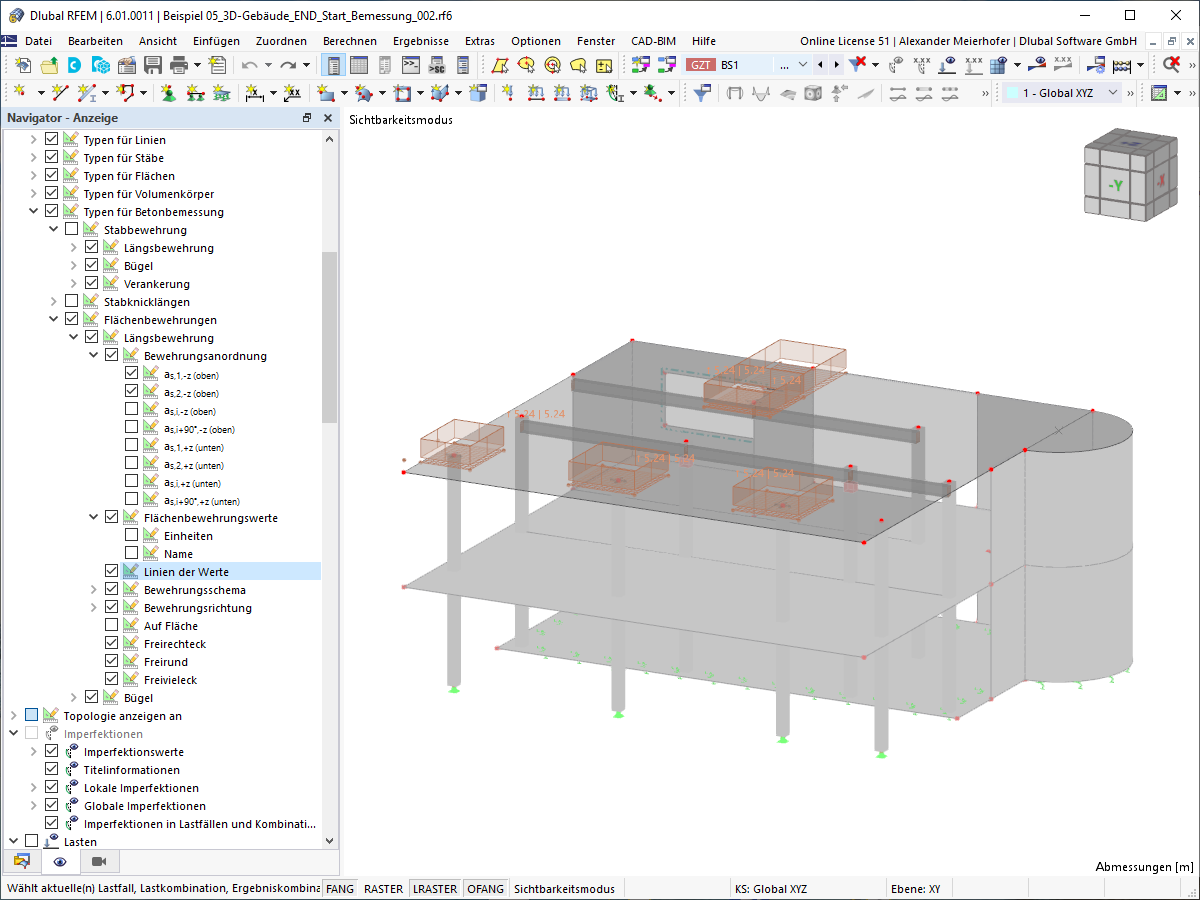Collapse the Typen für Betonbemessung node
This screenshot has width=1200, height=900.
click(33, 212)
